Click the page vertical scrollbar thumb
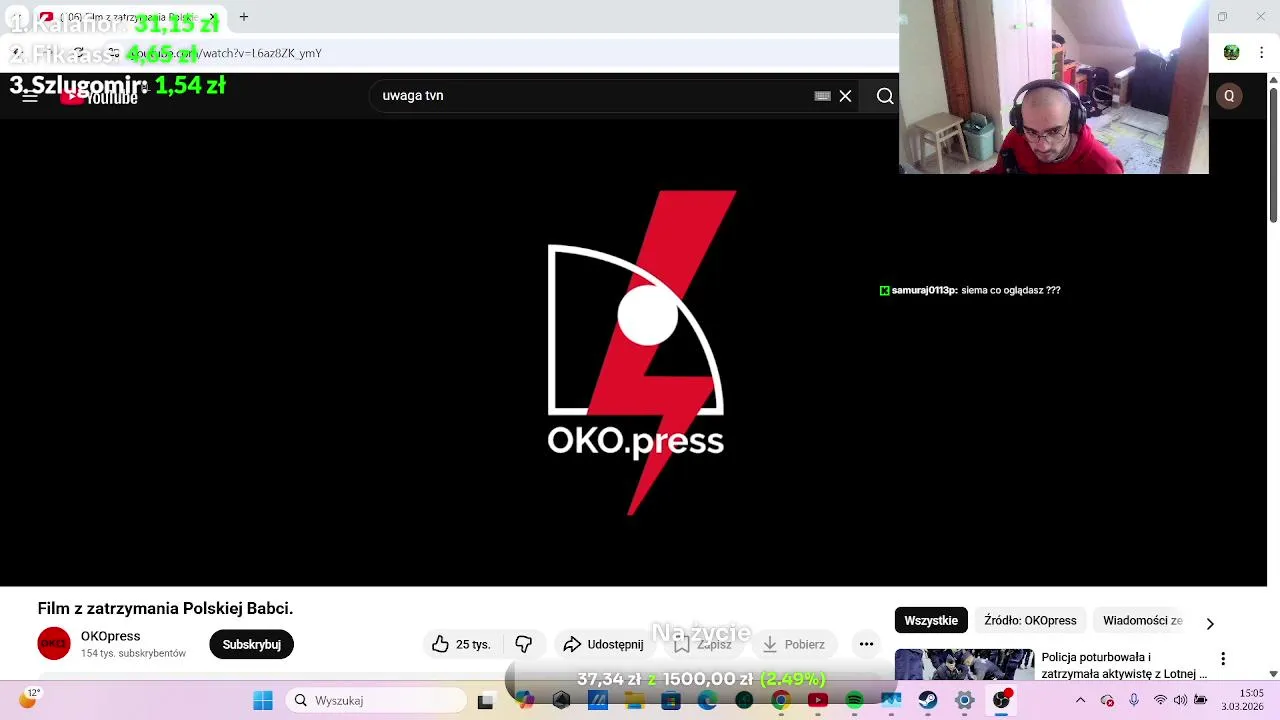 coord(1273,155)
